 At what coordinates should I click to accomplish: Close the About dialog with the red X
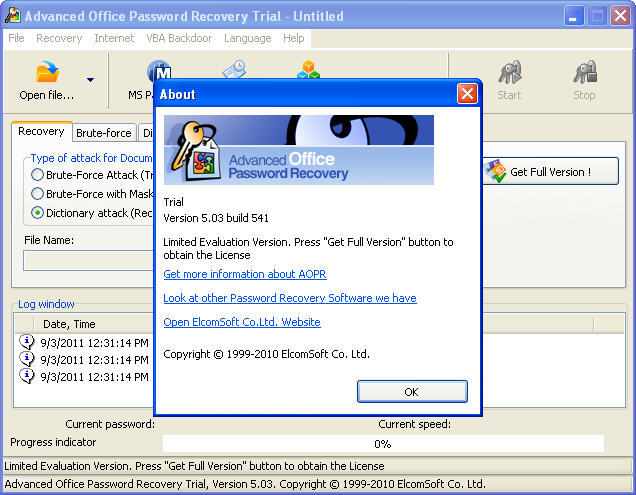467,94
